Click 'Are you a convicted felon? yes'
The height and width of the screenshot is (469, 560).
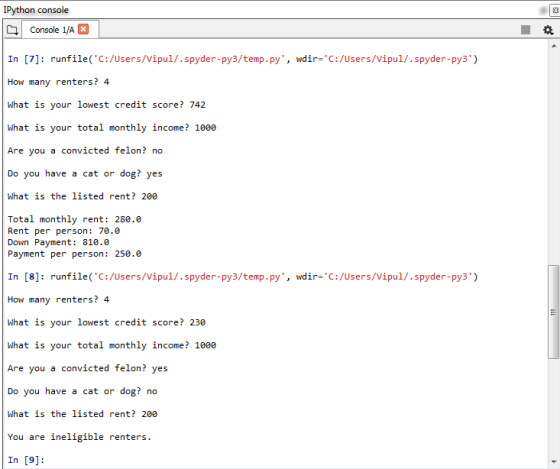click(x=88, y=368)
